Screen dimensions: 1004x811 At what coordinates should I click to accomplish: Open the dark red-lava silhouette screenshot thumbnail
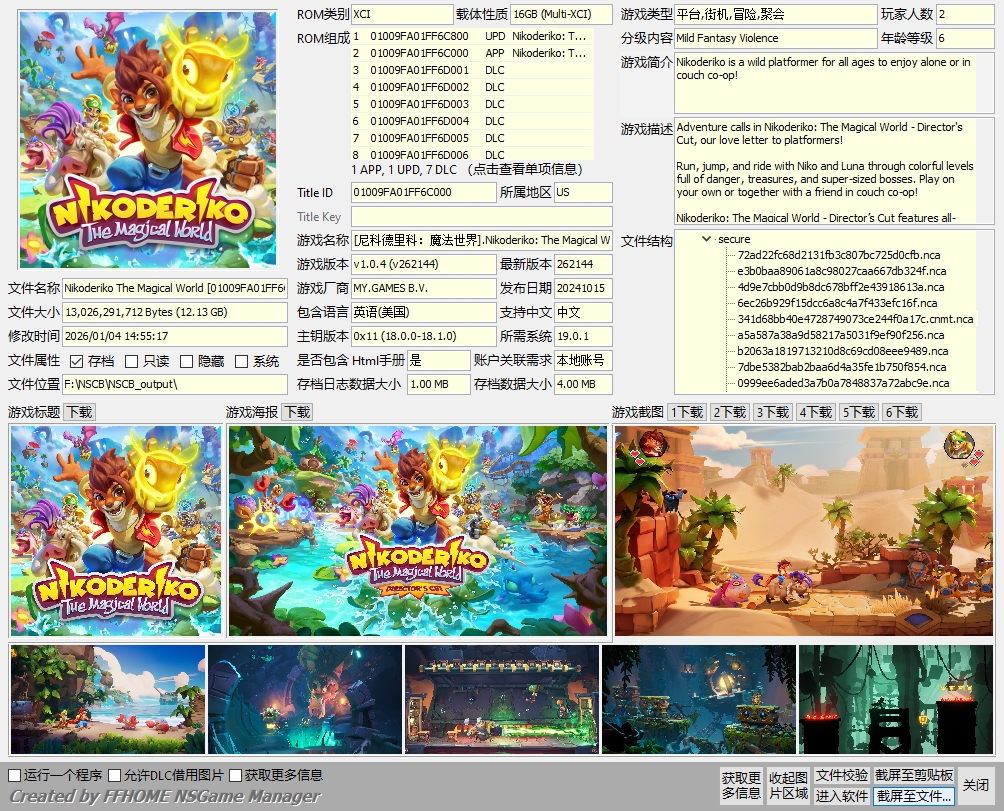(896, 699)
